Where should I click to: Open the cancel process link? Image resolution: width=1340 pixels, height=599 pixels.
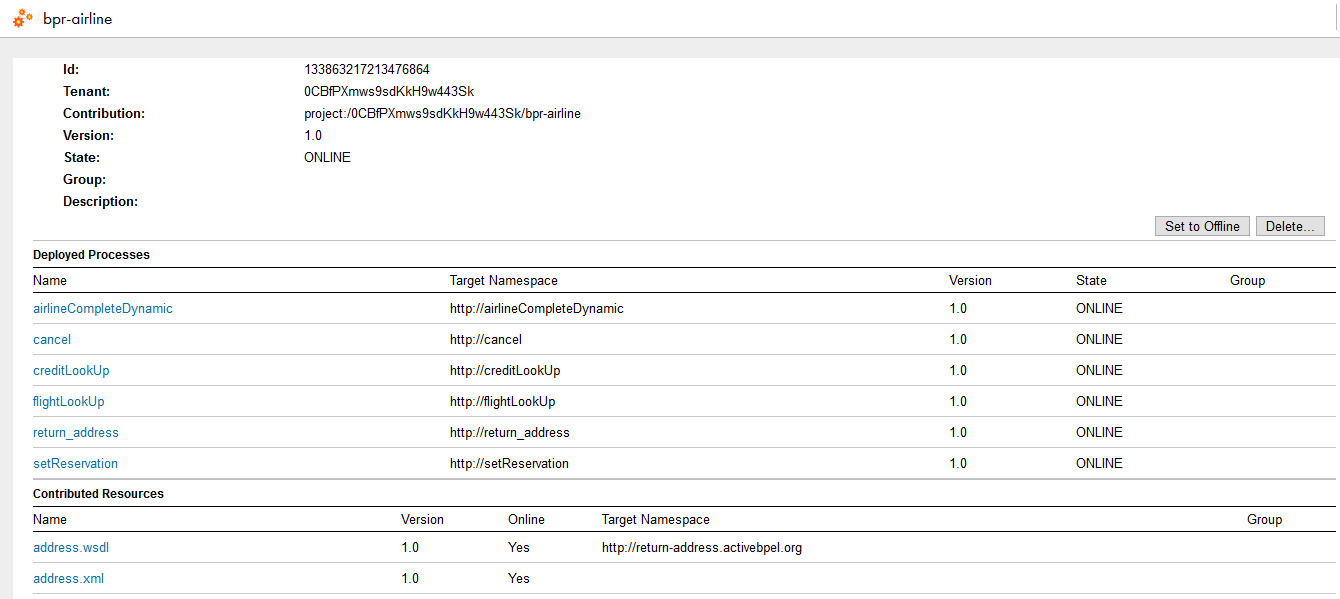52,340
